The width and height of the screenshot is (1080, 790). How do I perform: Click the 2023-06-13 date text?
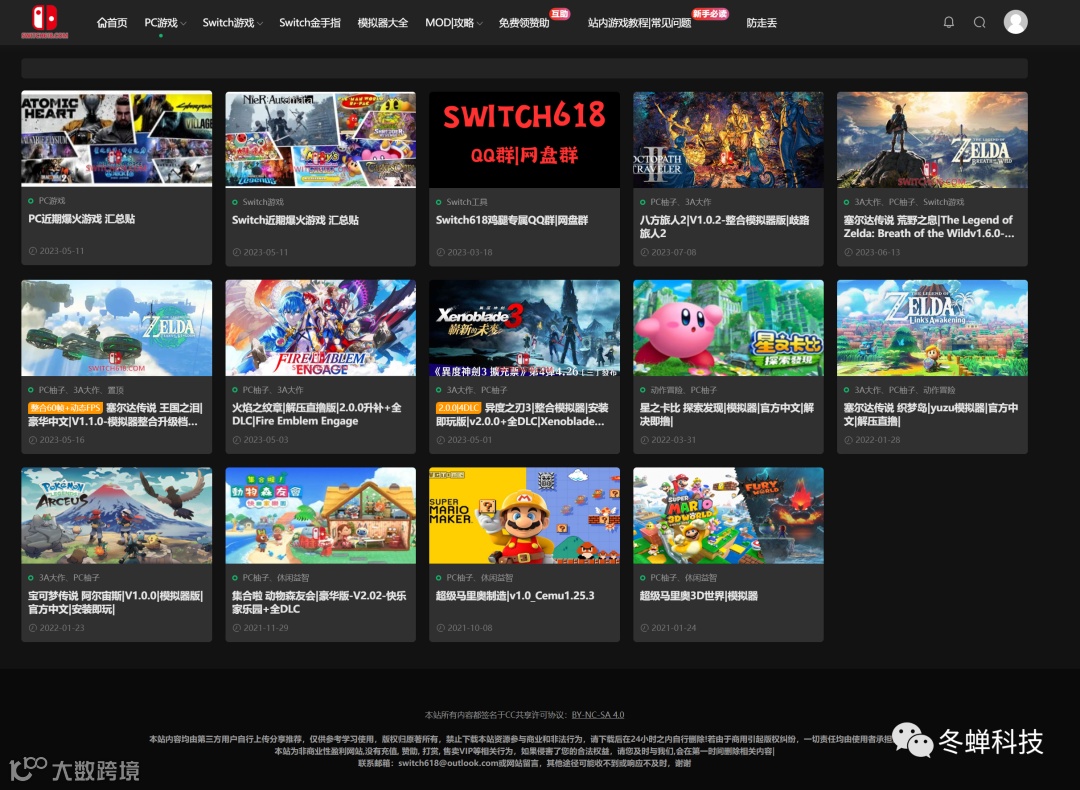pyautogui.click(x=878, y=252)
